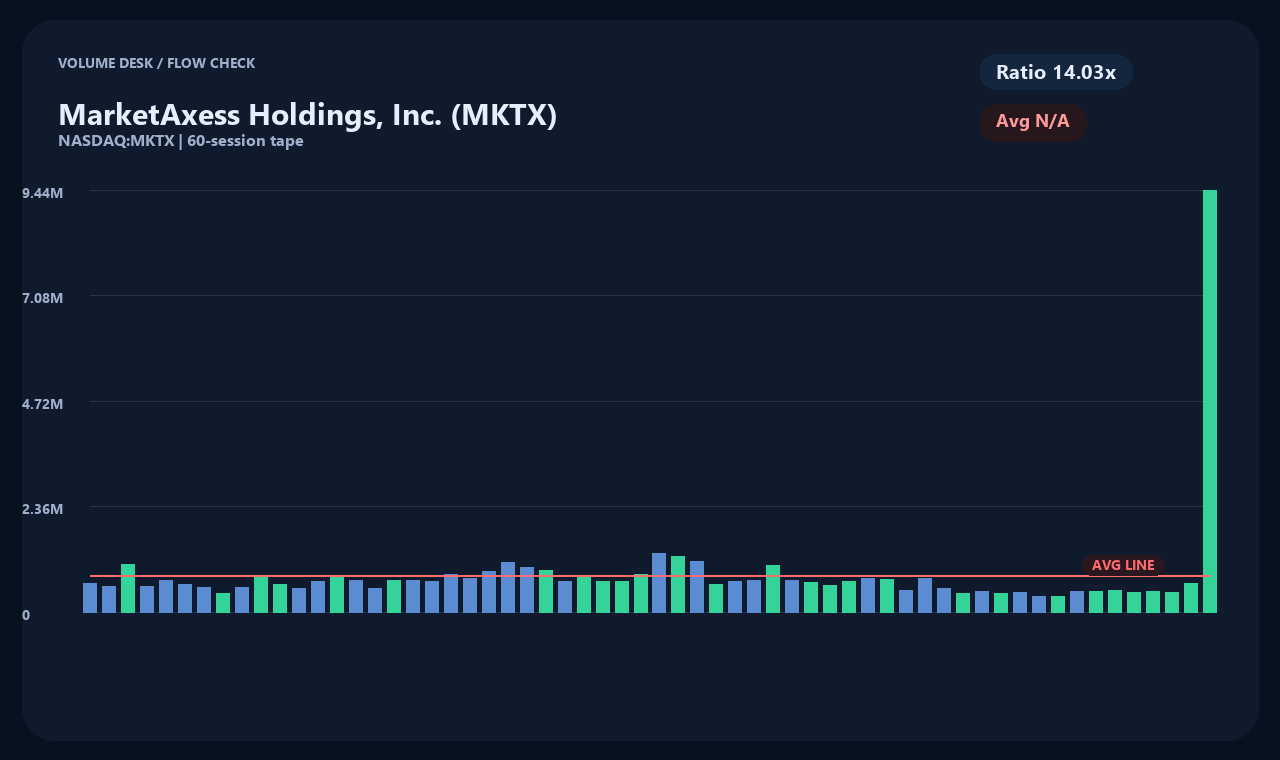Click the 4.72M axis label
Image resolution: width=1280 pixels, height=760 pixels.
(x=42, y=404)
